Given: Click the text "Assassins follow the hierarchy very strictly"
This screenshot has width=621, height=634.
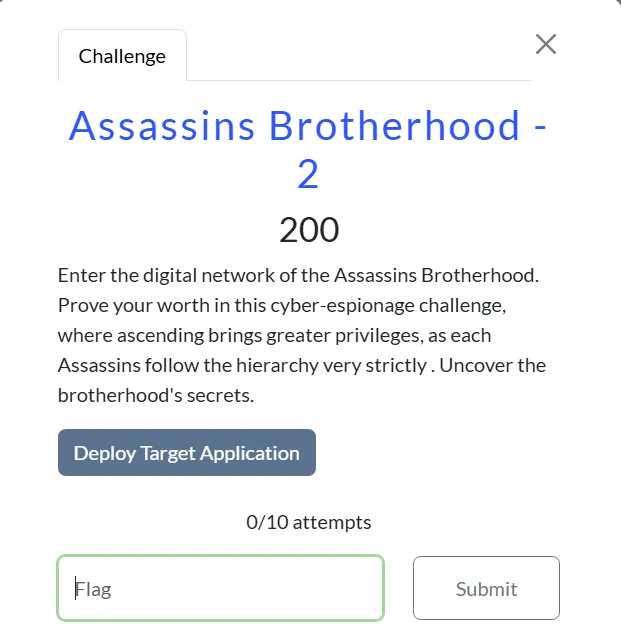Looking at the screenshot, I should pos(243,366).
